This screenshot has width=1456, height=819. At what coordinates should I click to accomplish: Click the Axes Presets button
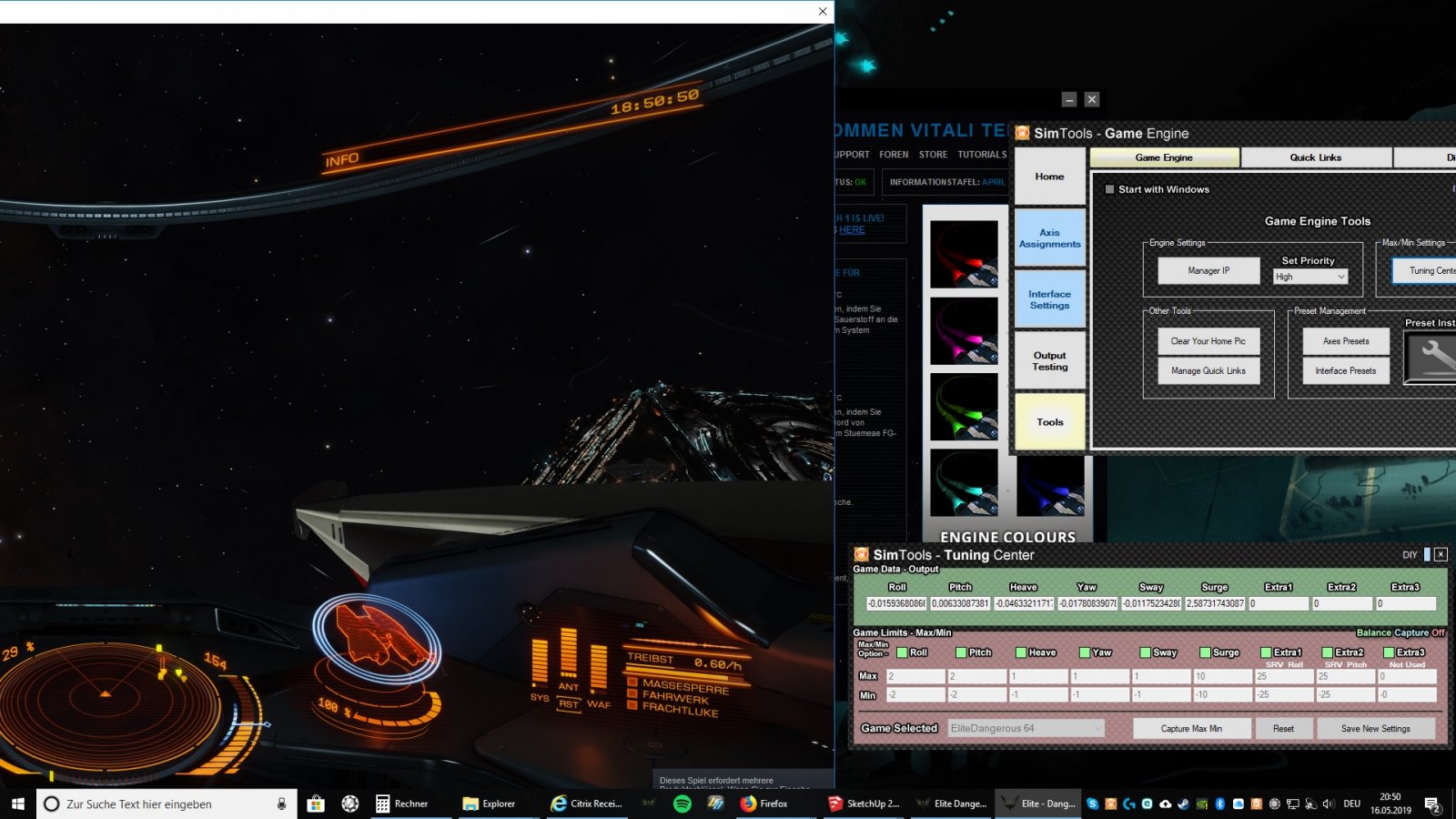pos(1346,341)
